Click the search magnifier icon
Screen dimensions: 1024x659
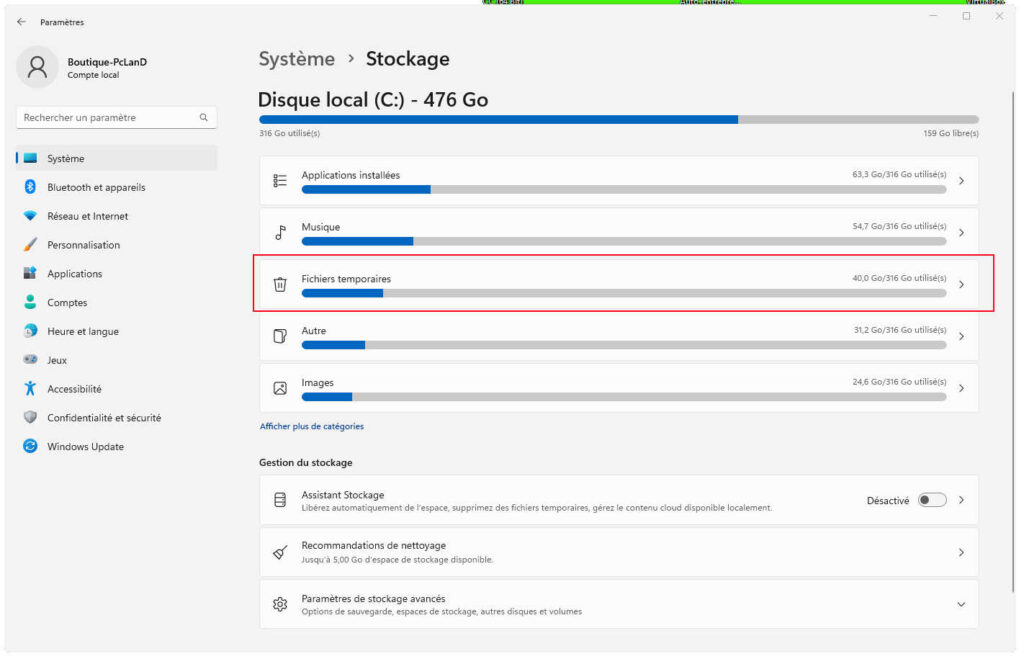[203, 118]
